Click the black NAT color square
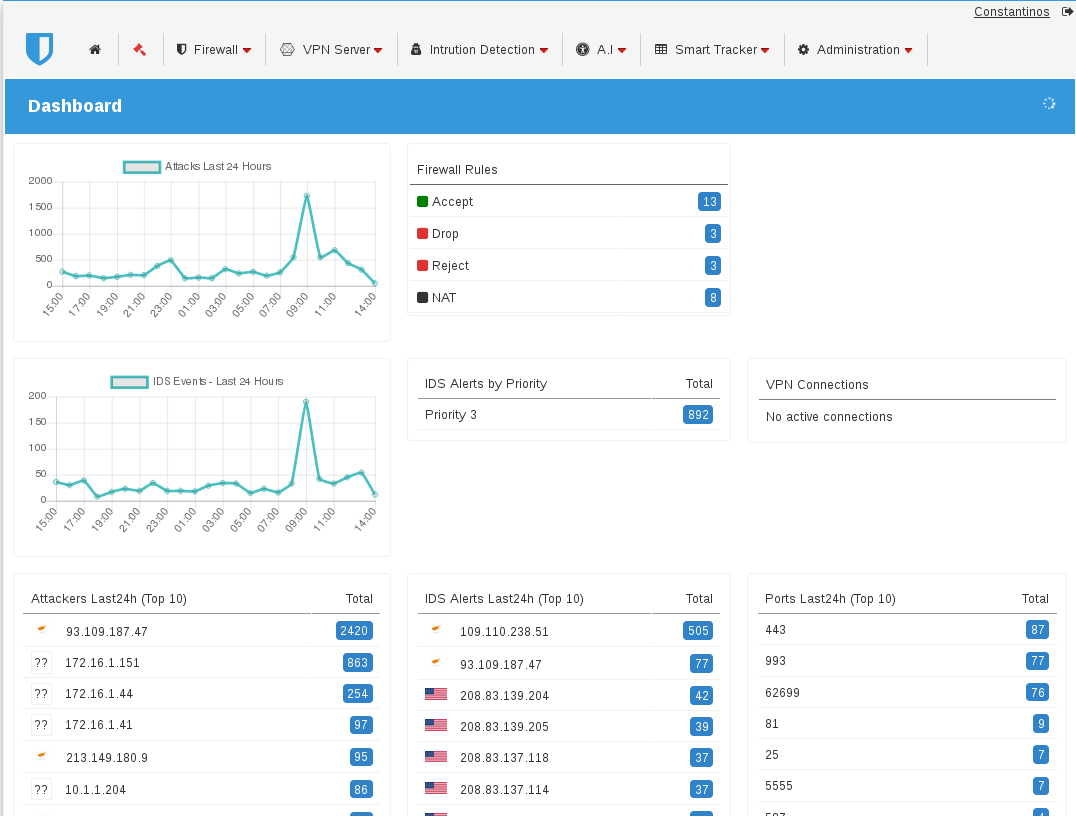Image resolution: width=1076 pixels, height=816 pixels. 423,297
